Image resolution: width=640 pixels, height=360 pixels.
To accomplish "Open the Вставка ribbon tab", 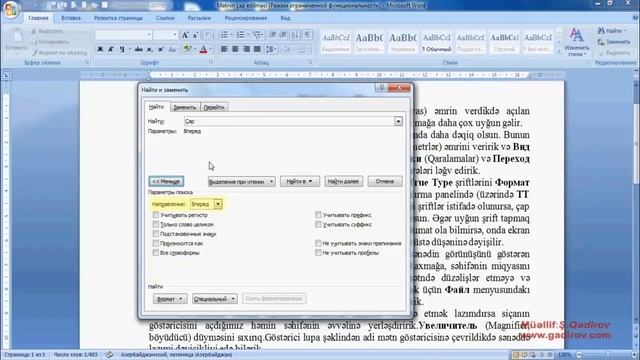I will [x=71, y=18].
